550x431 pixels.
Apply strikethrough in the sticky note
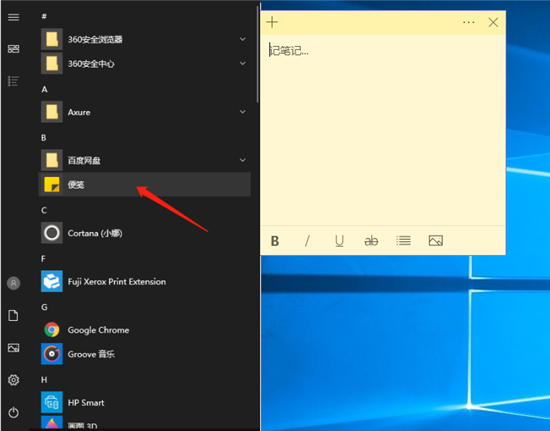click(x=371, y=241)
